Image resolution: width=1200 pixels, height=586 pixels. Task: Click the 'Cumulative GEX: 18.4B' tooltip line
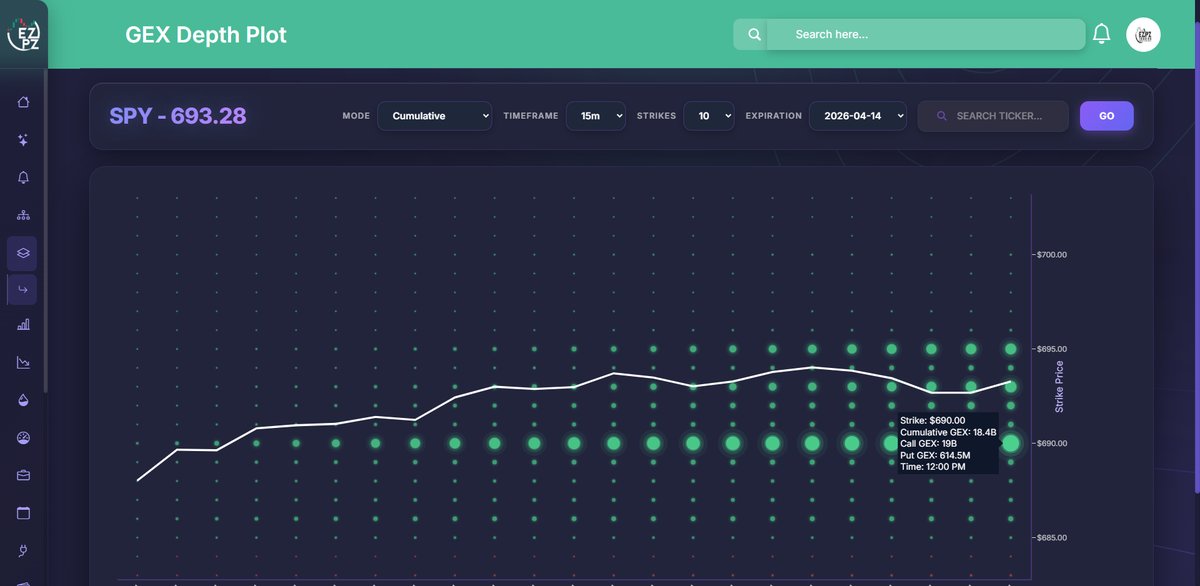pyautogui.click(x=948, y=432)
